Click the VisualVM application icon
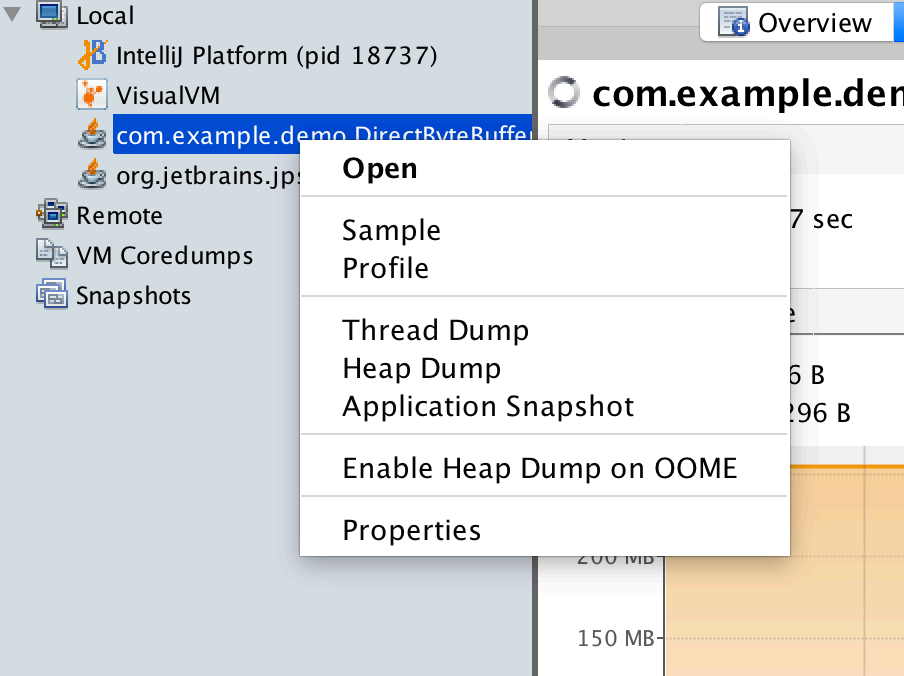 (x=92, y=95)
